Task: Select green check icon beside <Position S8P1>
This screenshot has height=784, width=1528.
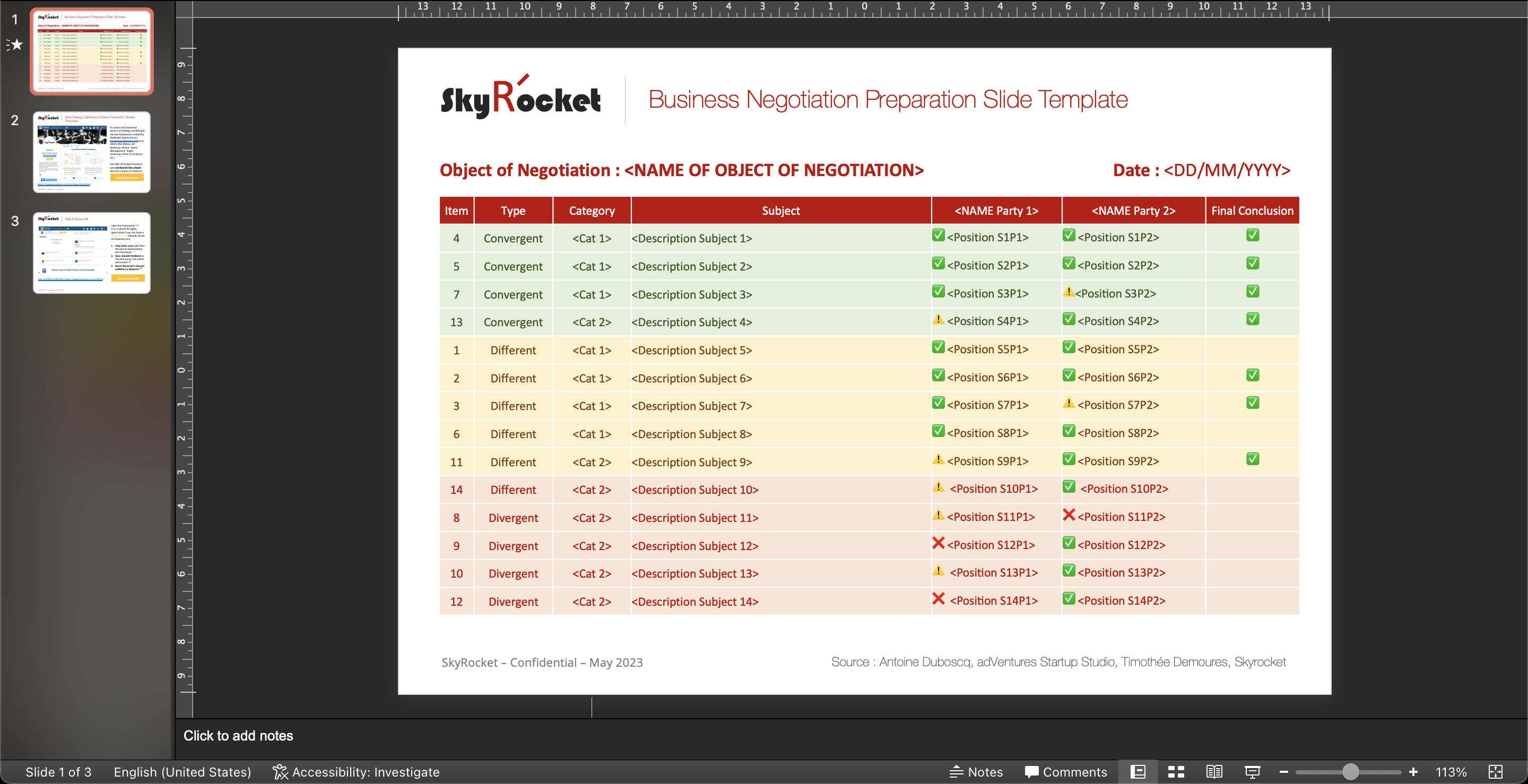Action: [x=939, y=431]
